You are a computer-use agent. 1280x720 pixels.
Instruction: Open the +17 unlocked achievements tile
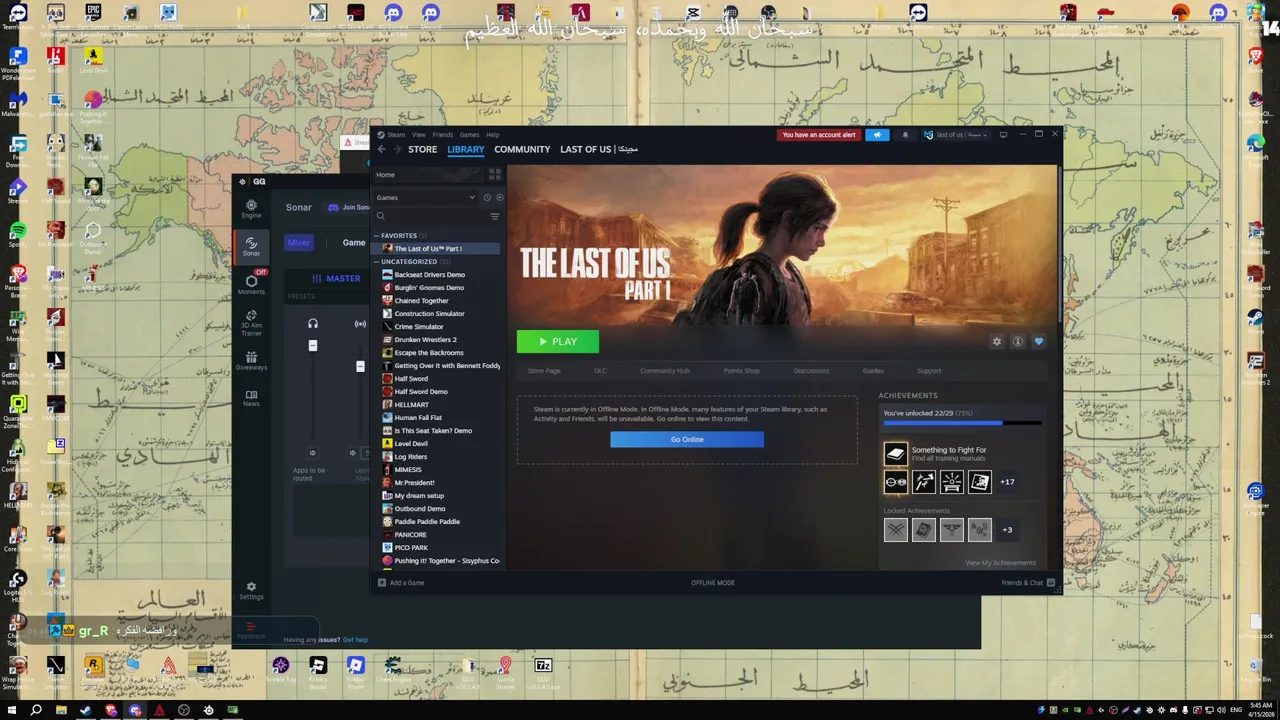[x=1007, y=482]
